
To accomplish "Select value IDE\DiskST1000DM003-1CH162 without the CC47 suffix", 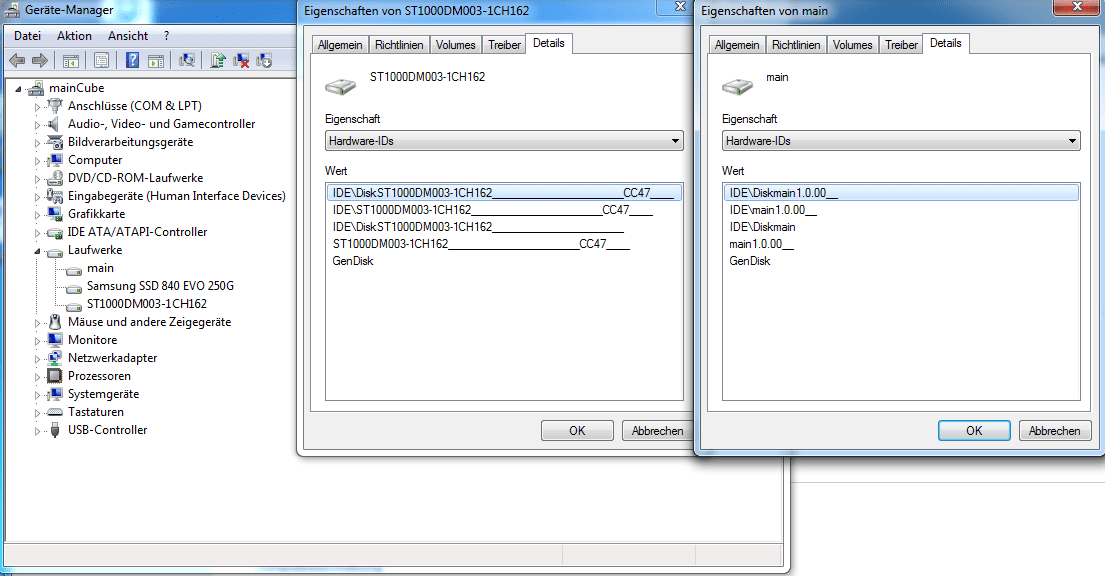I will [x=478, y=226].
